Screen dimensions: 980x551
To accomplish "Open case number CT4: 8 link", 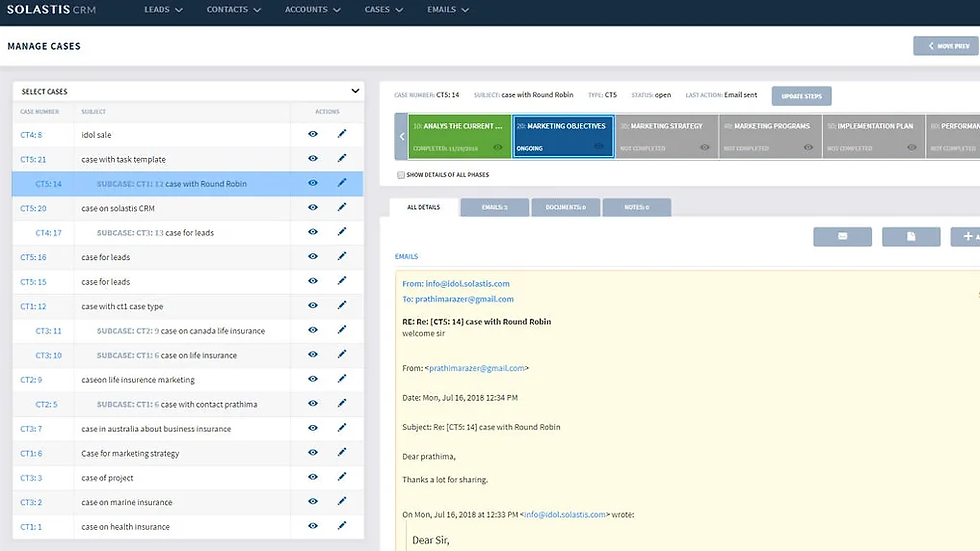I will click(31, 135).
